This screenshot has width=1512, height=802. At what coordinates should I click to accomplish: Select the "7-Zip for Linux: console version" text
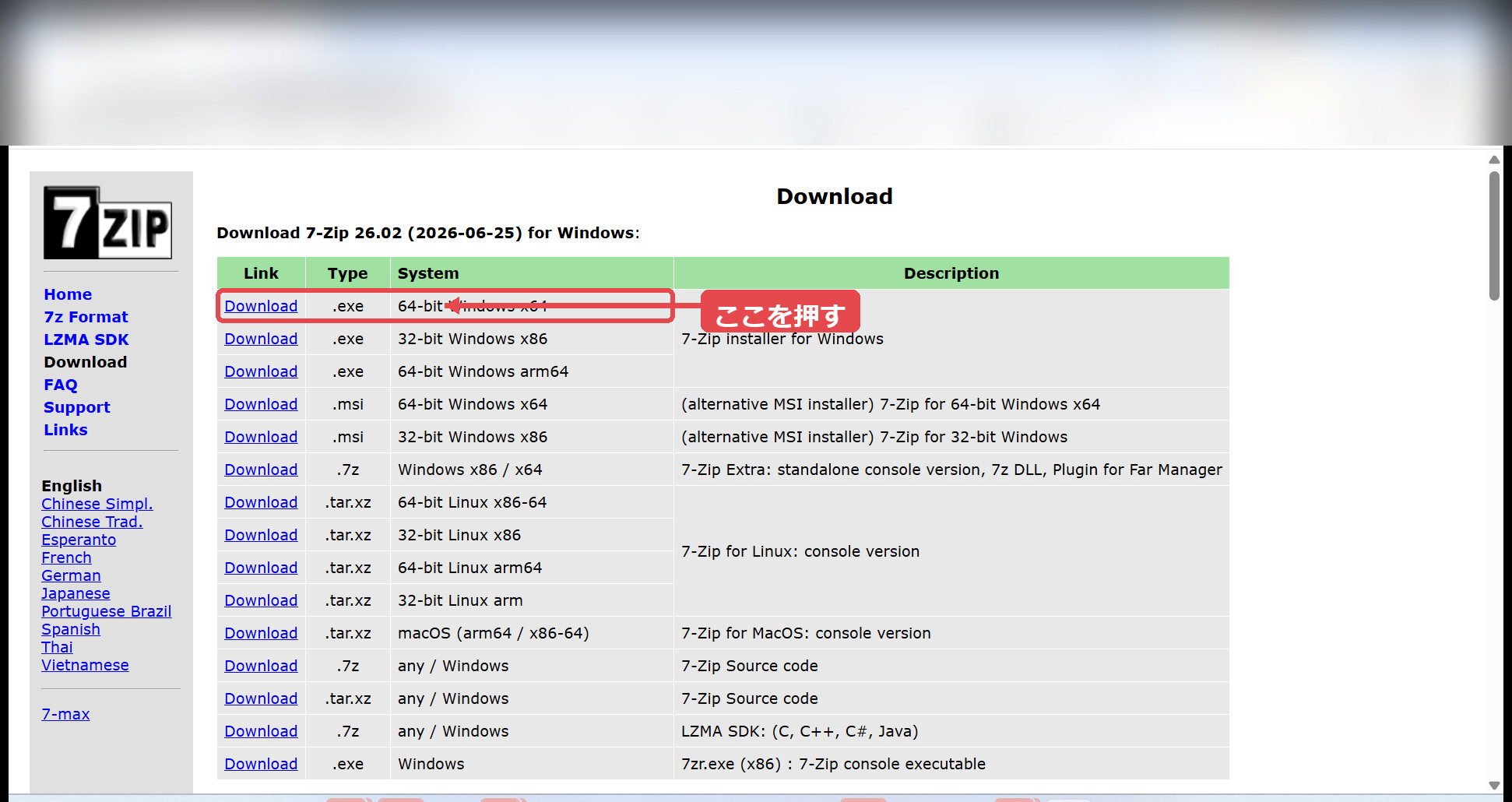[x=800, y=551]
